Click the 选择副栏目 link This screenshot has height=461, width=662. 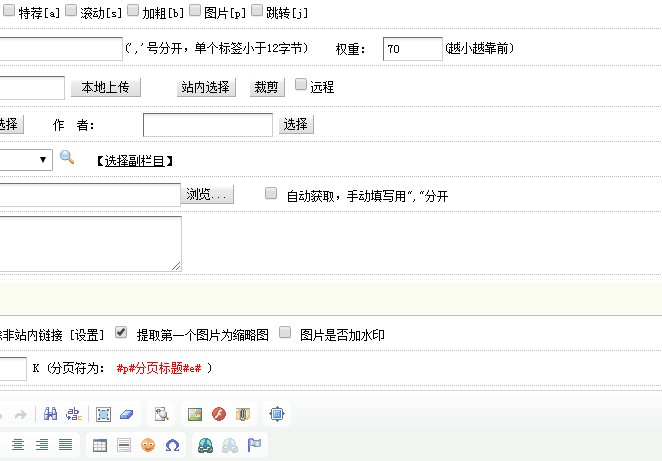coord(136,161)
